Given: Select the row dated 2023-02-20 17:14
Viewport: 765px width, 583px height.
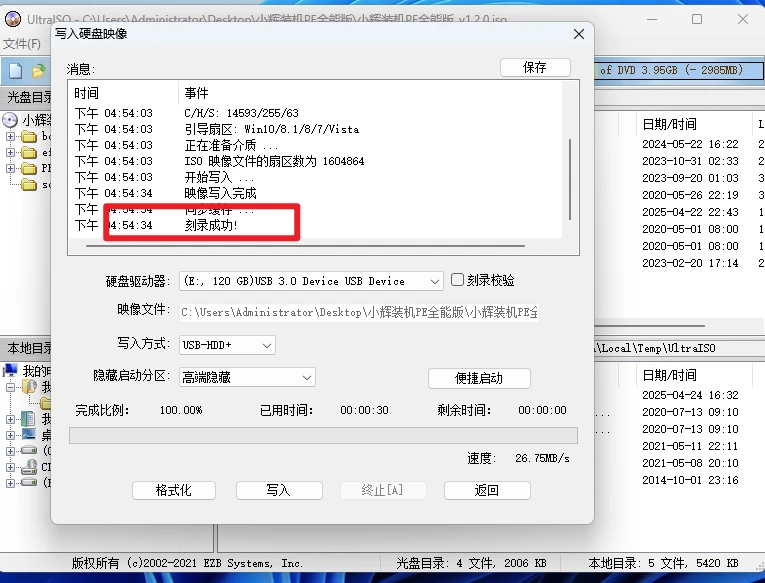Looking at the screenshot, I should click(x=690, y=263).
